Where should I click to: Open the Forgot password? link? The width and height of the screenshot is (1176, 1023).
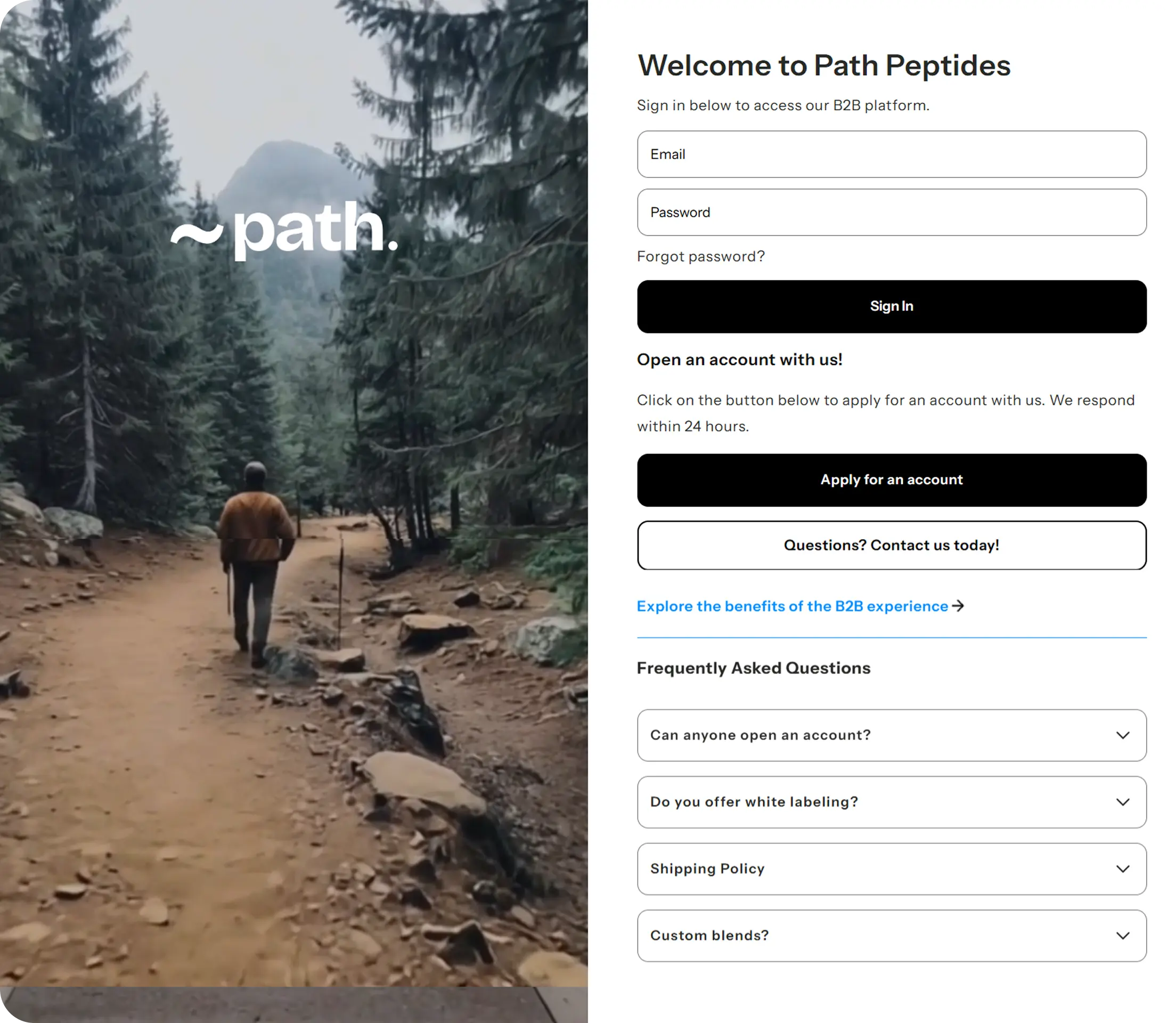(700, 256)
